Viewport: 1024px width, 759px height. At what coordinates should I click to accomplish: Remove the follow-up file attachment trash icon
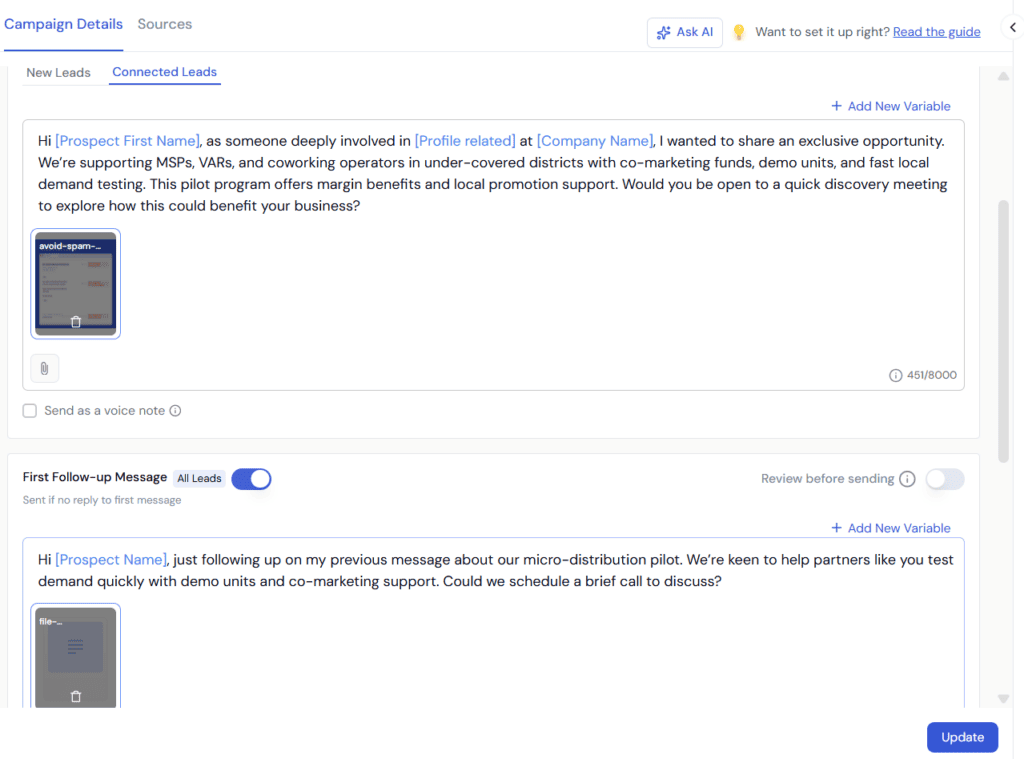[x=76, y=696]
